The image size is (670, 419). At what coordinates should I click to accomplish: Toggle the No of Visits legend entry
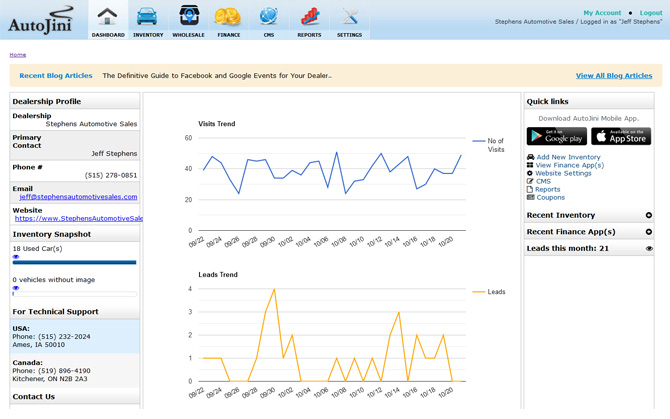tap(488, 145)
